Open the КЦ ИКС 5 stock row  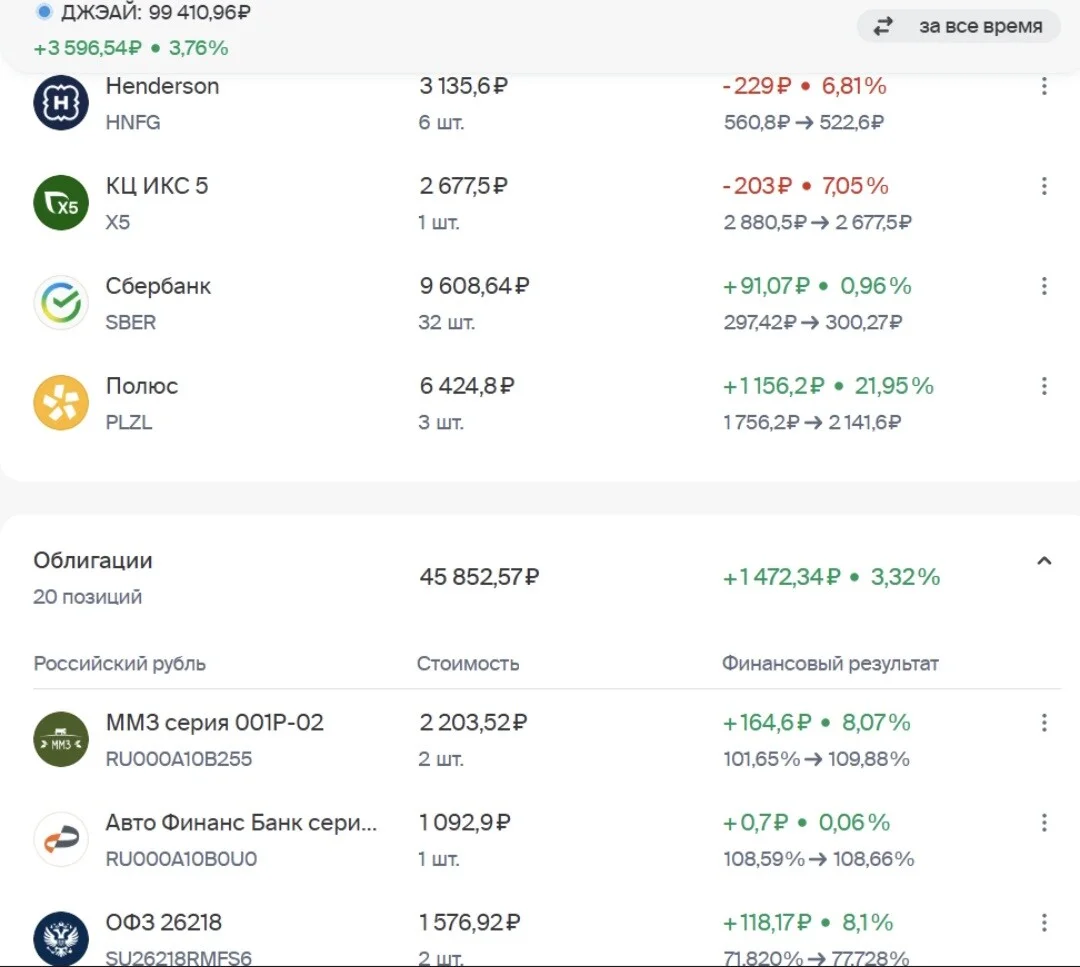point(547,203)
